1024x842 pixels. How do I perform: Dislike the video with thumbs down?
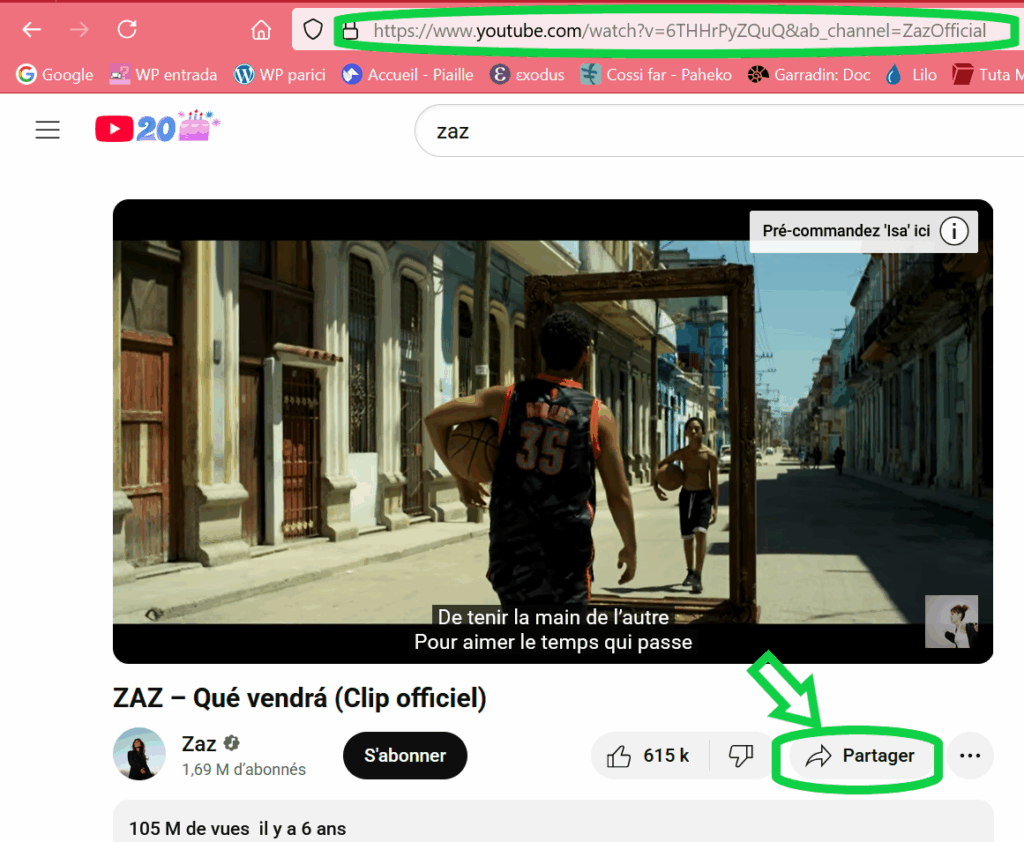(x=741, y=756)
